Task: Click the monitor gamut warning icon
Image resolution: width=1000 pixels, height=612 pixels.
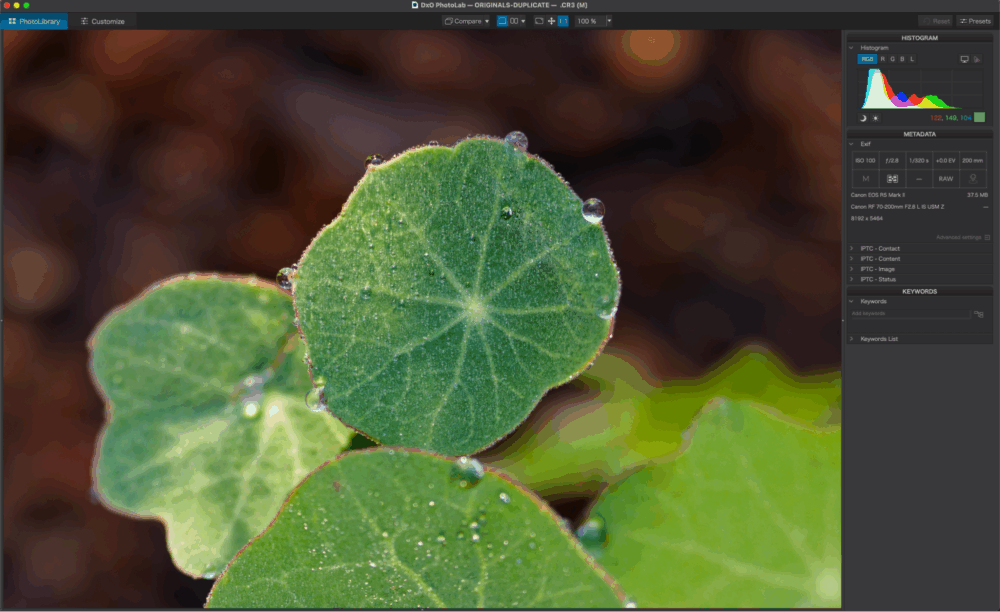Action: pos(964,59)
